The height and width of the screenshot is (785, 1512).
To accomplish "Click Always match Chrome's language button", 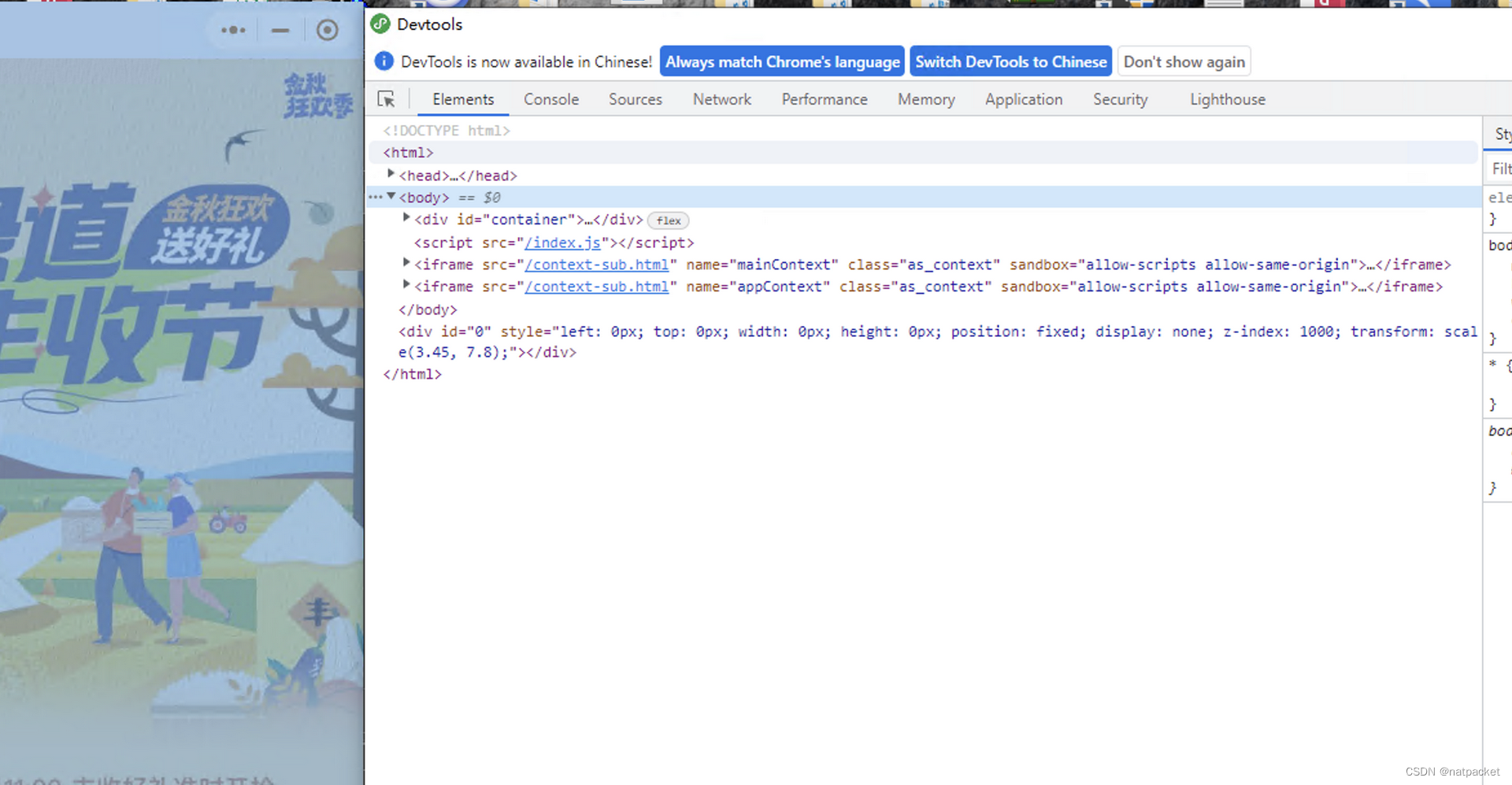I will (782, 61).
